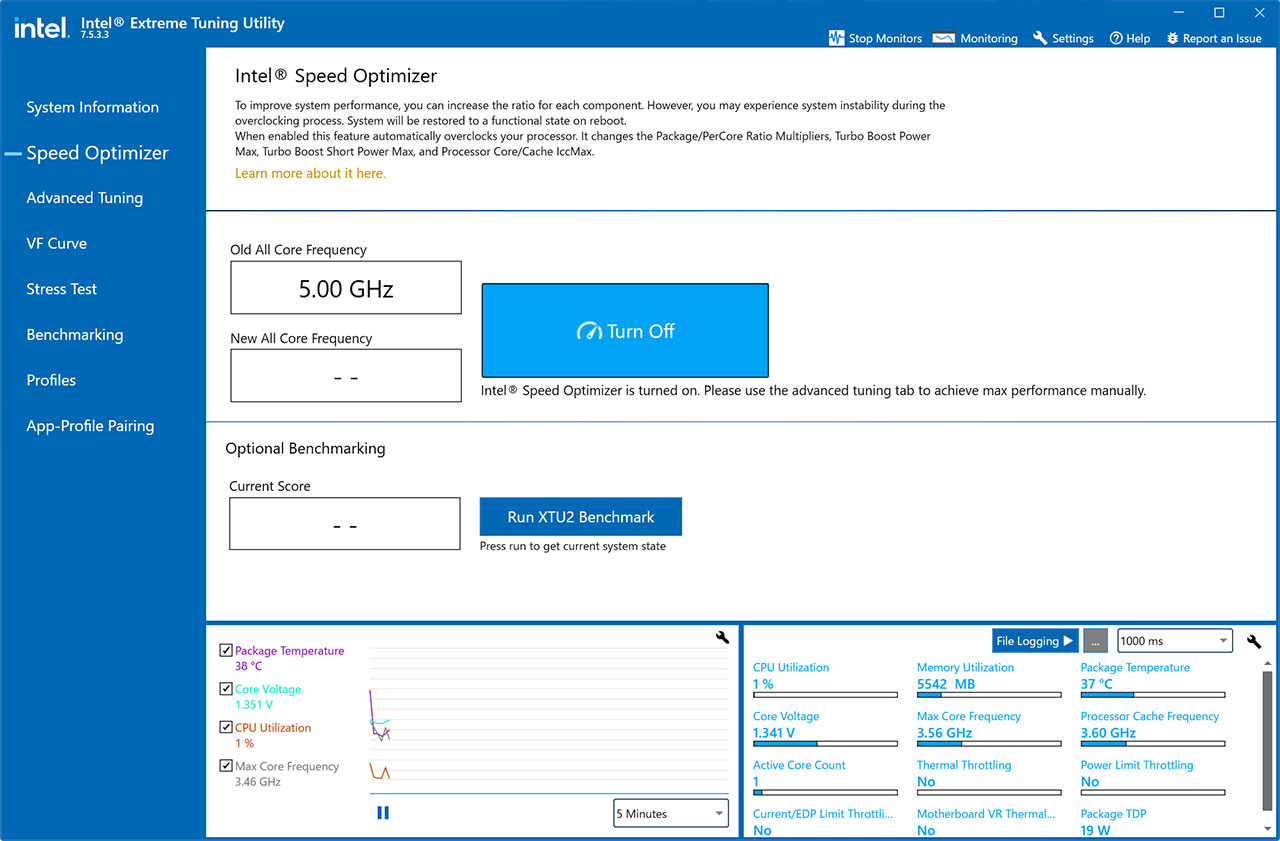Click the Help question mark icon
This screenshot has height=841, width=1280.
[1116, 38]
